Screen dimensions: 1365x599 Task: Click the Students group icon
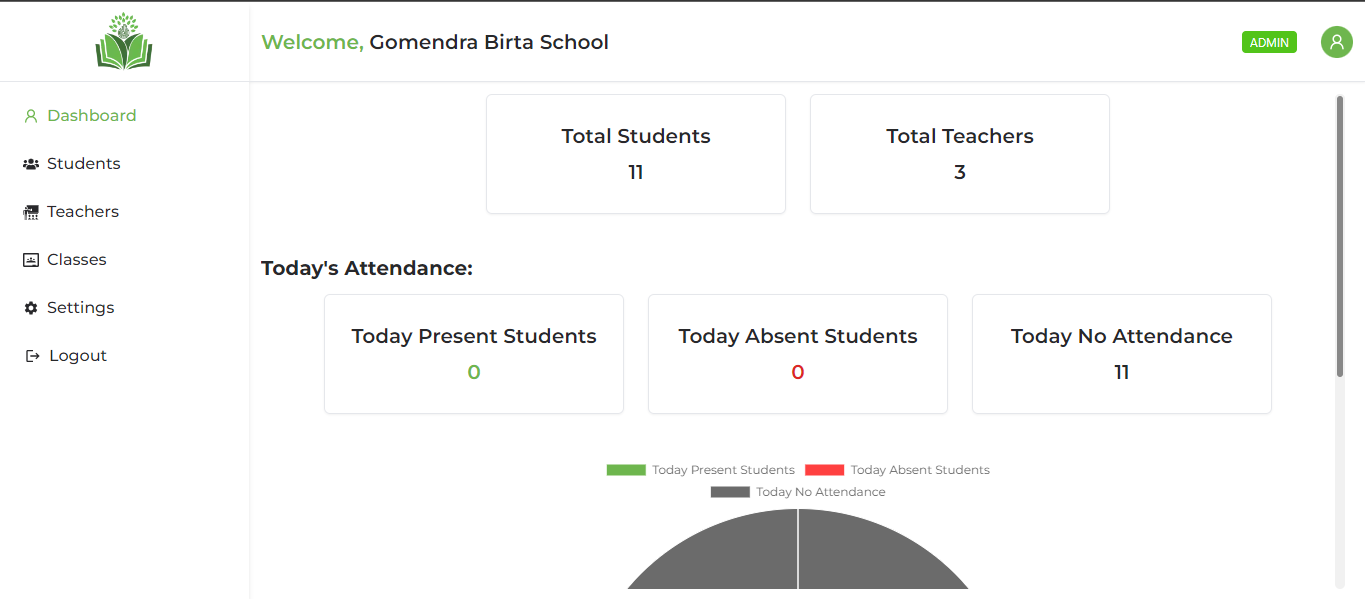click(31, 164)
